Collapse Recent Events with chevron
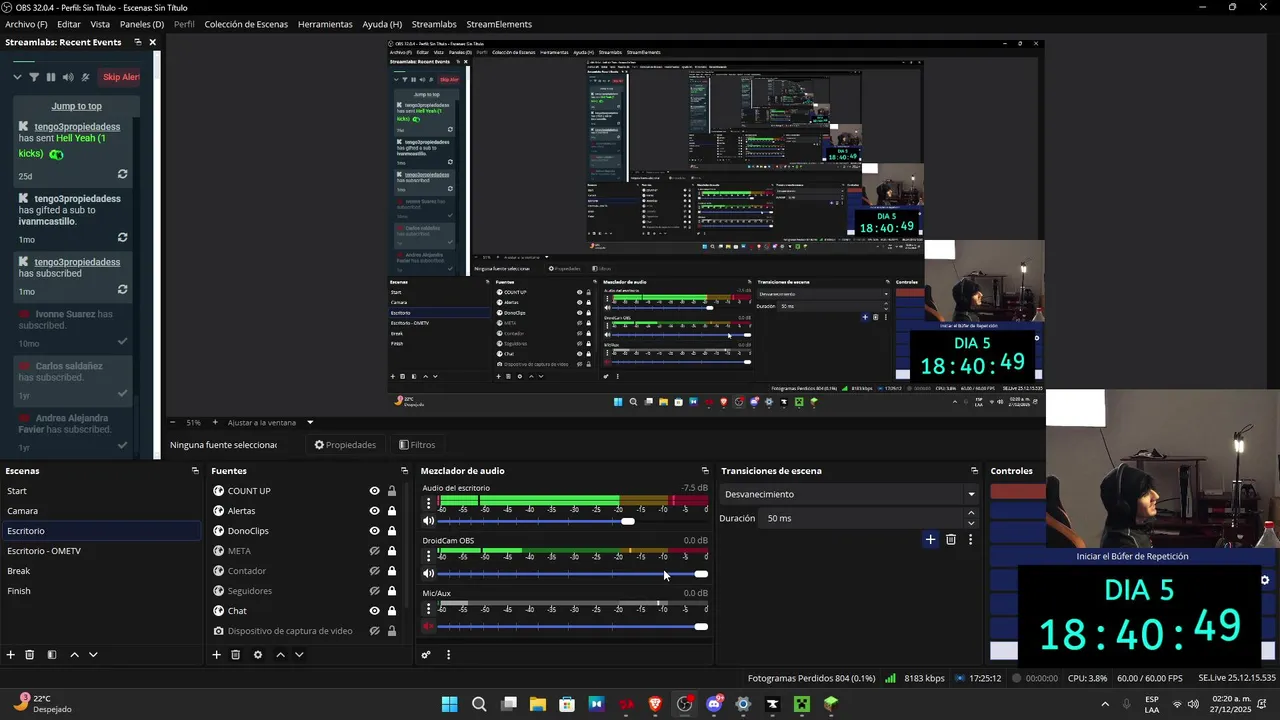 tap(17, 77)
